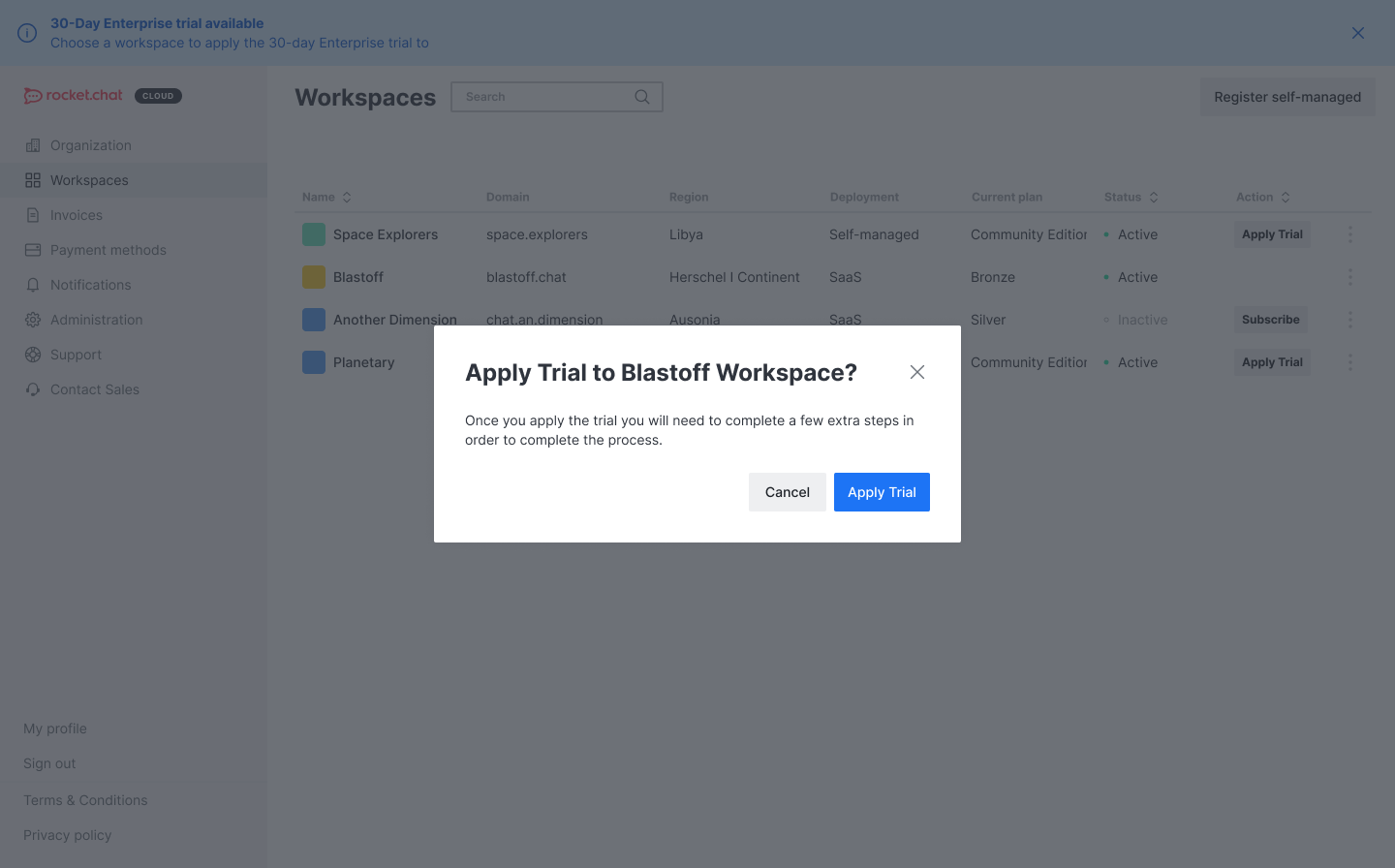Apply Trial for Planetary row
The image size is (1395, 868).
[x=1272, y=362]
